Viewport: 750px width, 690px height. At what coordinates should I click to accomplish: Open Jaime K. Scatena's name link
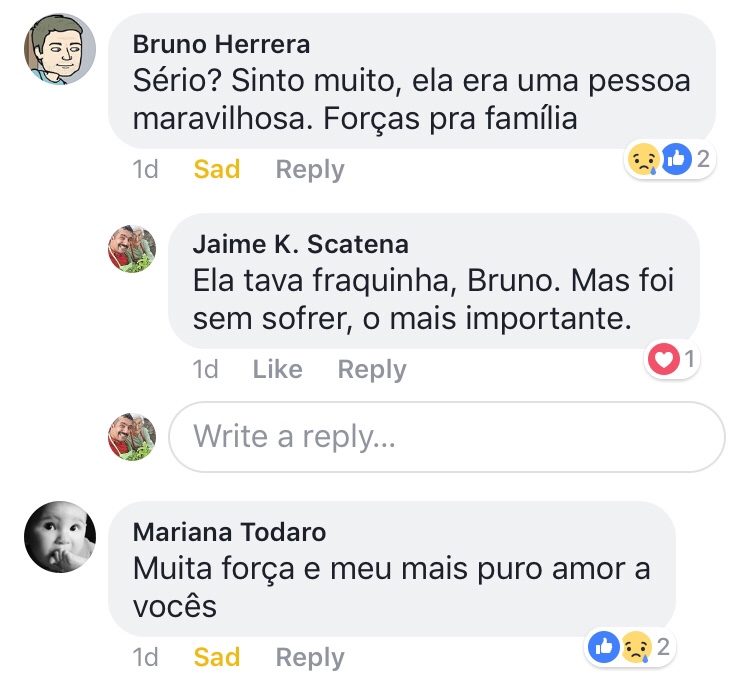(x=300, y=245)
